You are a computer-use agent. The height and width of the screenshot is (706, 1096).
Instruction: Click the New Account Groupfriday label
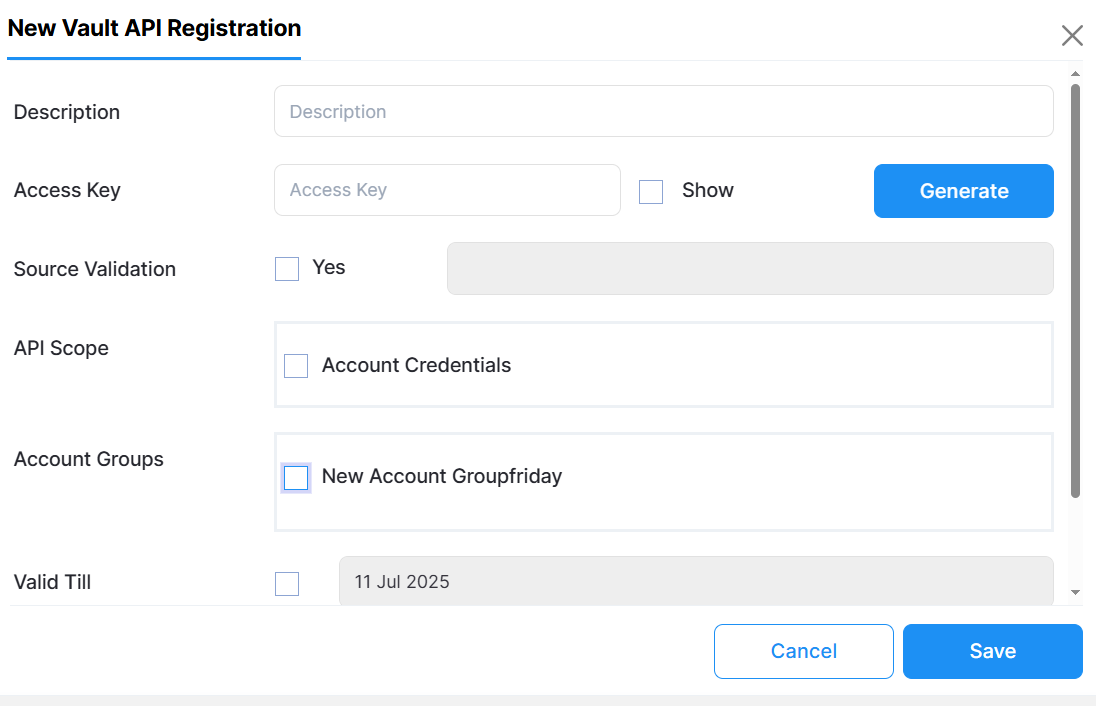click(442, 477)
